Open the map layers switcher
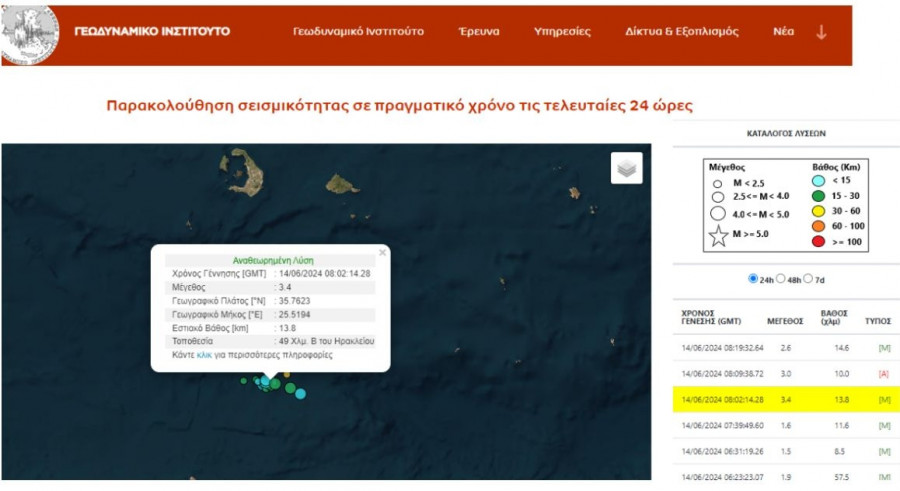Screen dimensions: 900x491 (627, 169)
